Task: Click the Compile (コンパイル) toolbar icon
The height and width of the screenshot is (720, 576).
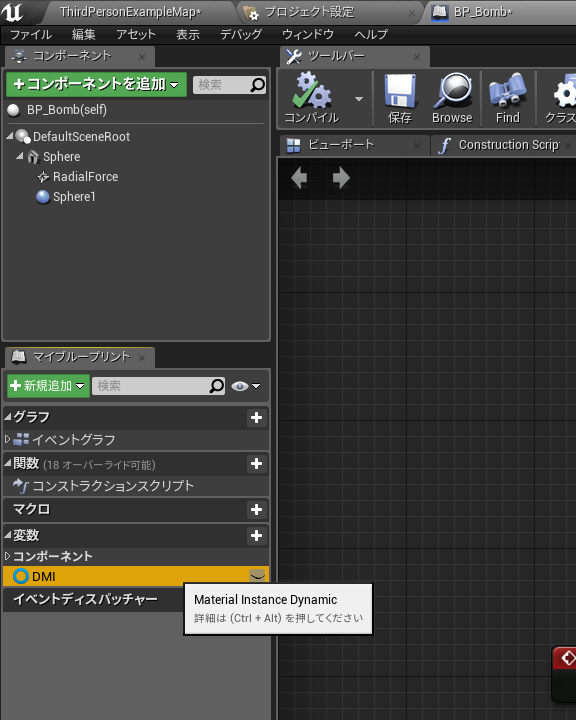Action: coord(312,91)
